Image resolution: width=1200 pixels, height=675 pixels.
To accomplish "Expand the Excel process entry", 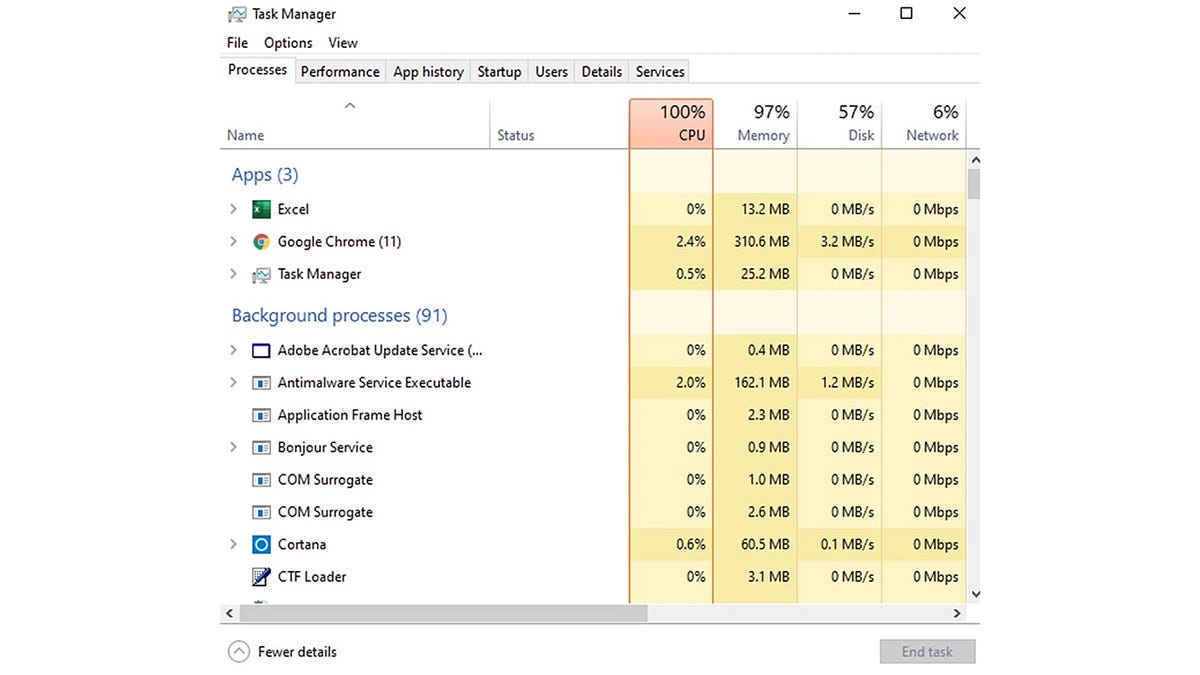I will (x=233, y=209).
